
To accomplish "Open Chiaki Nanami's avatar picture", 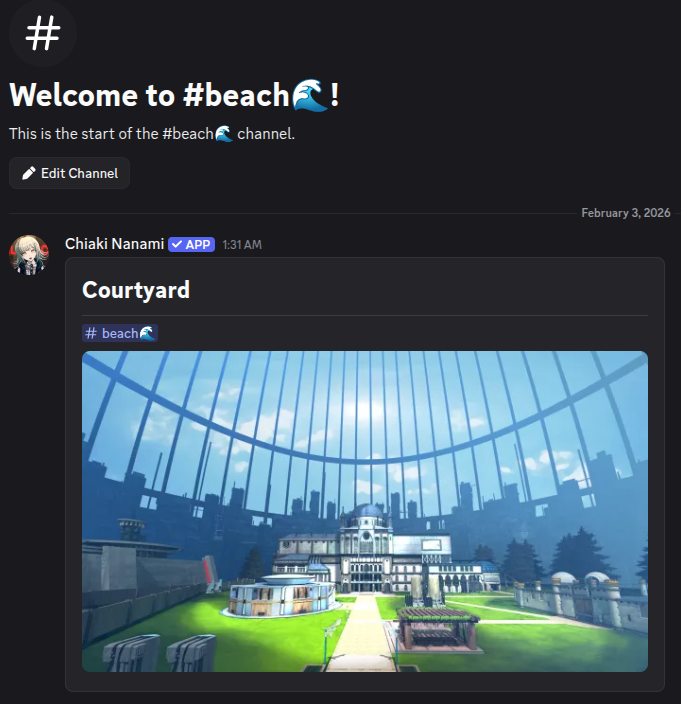I will pos(29,255).
